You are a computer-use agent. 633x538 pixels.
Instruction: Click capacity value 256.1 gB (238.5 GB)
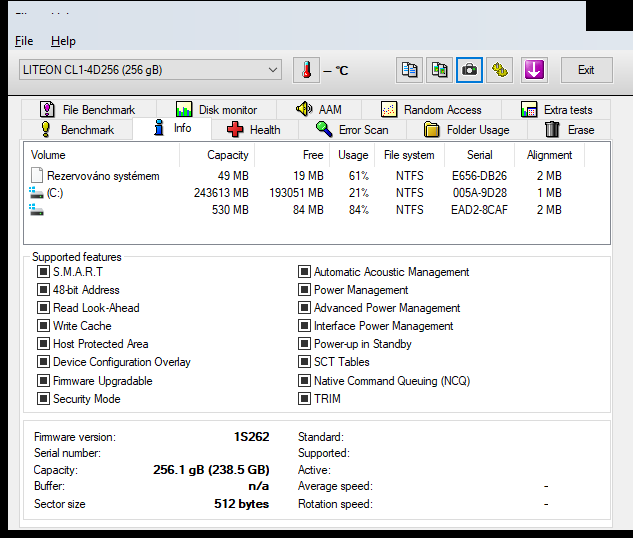point(211,469)
